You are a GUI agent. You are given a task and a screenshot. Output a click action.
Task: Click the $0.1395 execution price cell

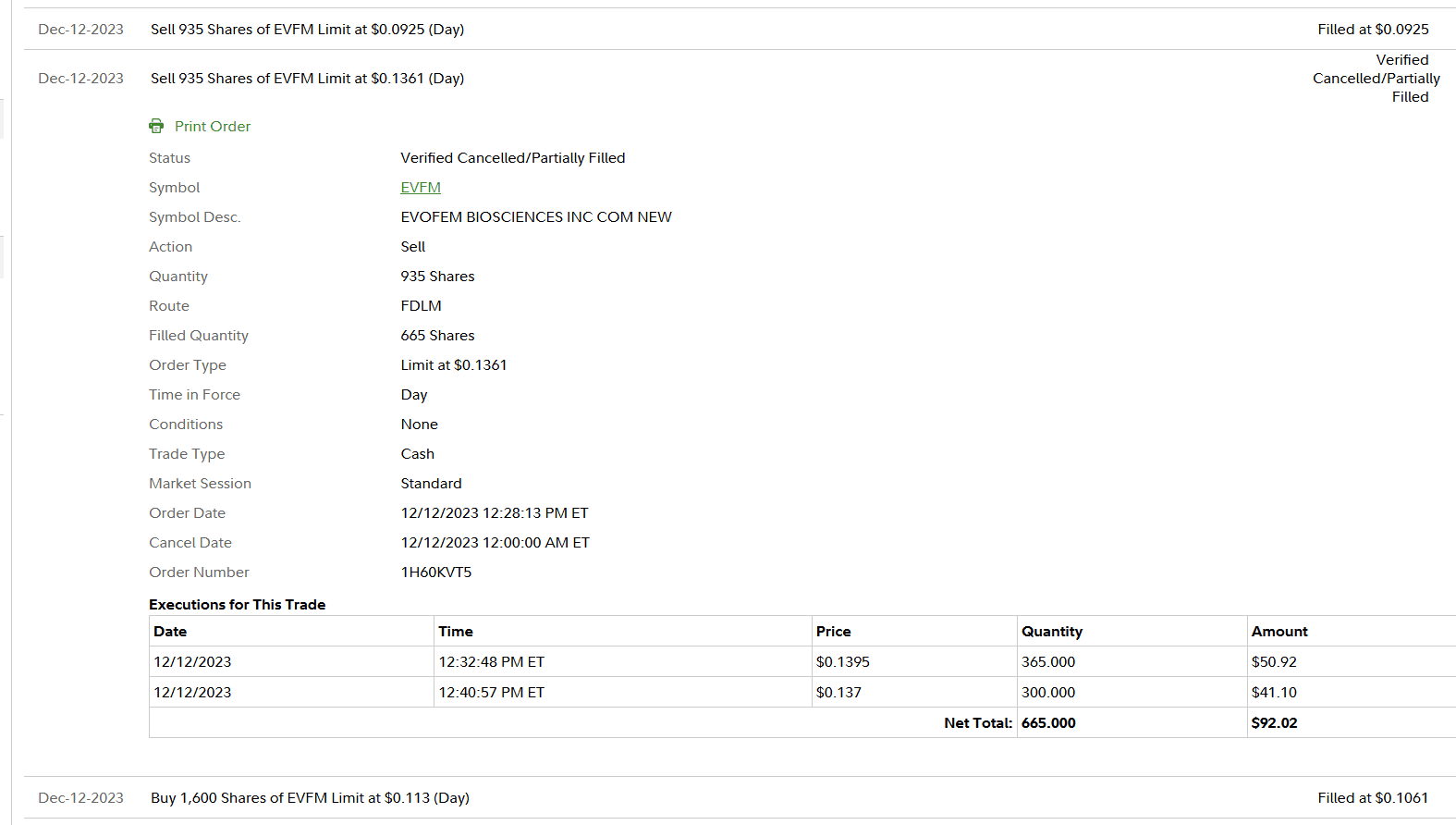tap(842, 661)
